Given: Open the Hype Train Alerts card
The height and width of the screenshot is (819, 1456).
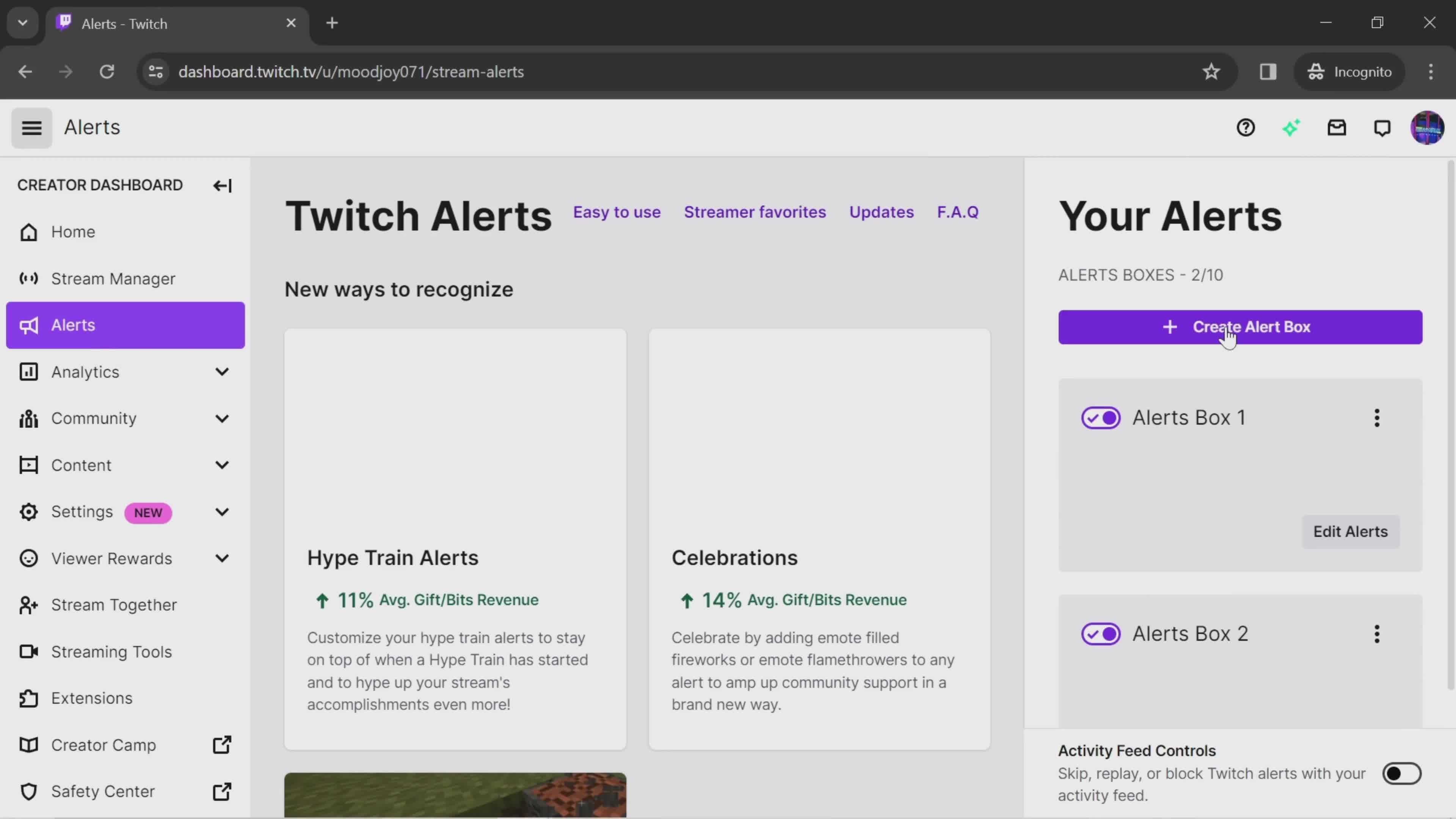Looking at the screenshot, I should coord(455,539).
